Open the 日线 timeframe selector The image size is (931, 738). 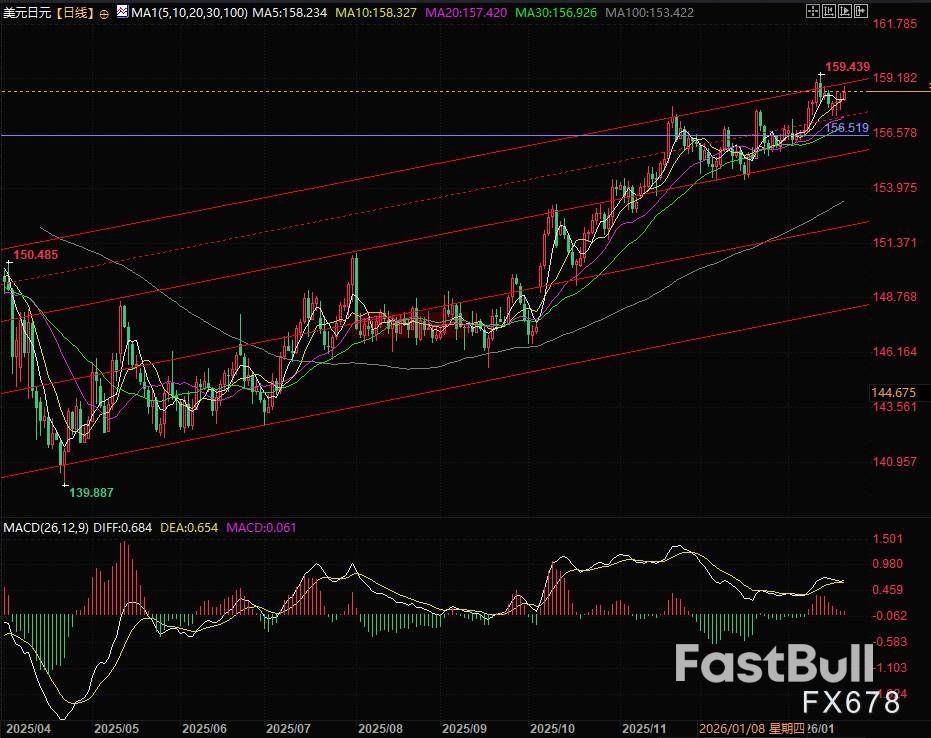75,13
